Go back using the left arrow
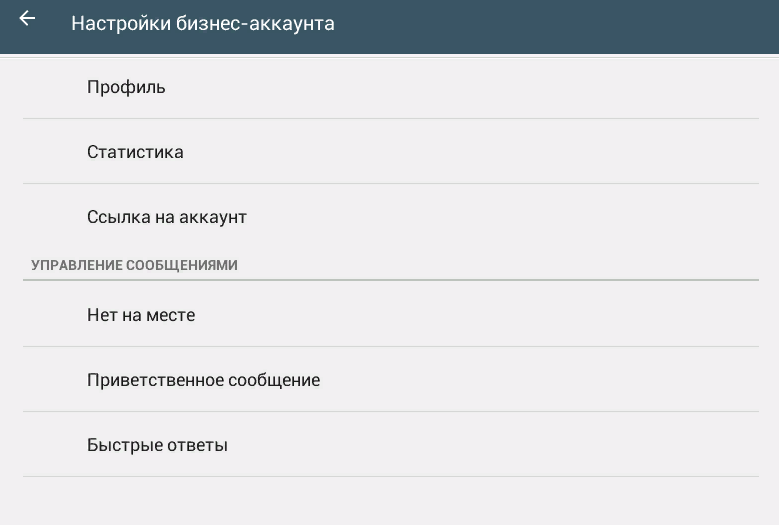The image size is (779, 525). pyautogui.click(x=27, y=20)
